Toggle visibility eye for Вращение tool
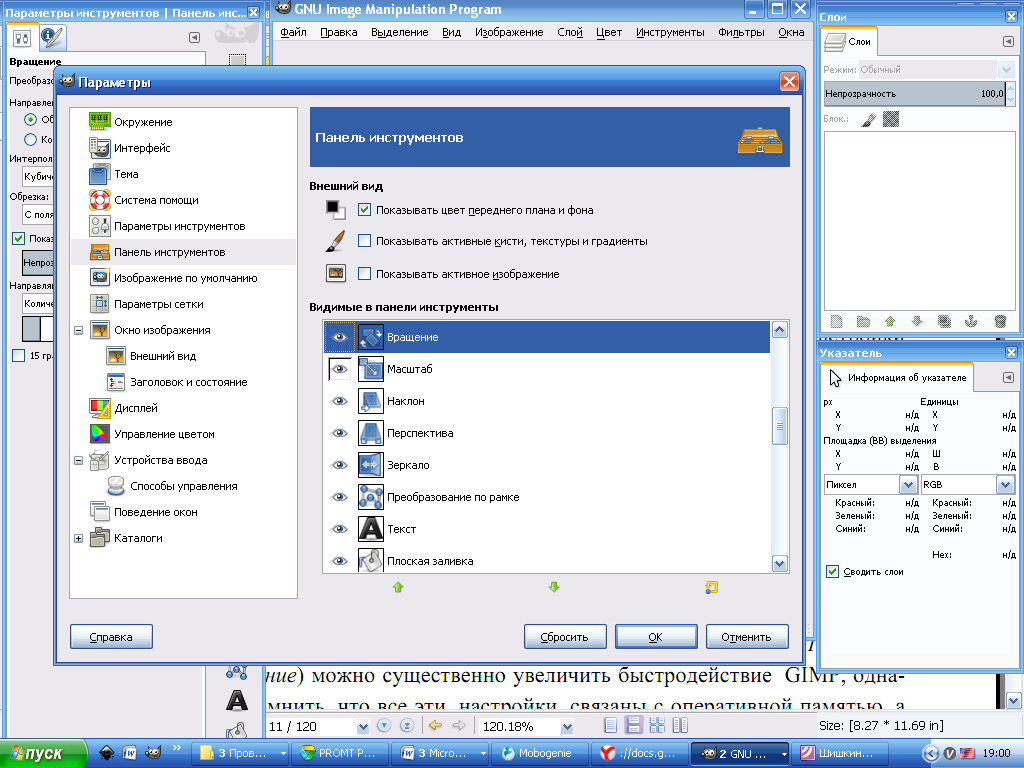Screen dimensions: 1024x768 (340, 337)
